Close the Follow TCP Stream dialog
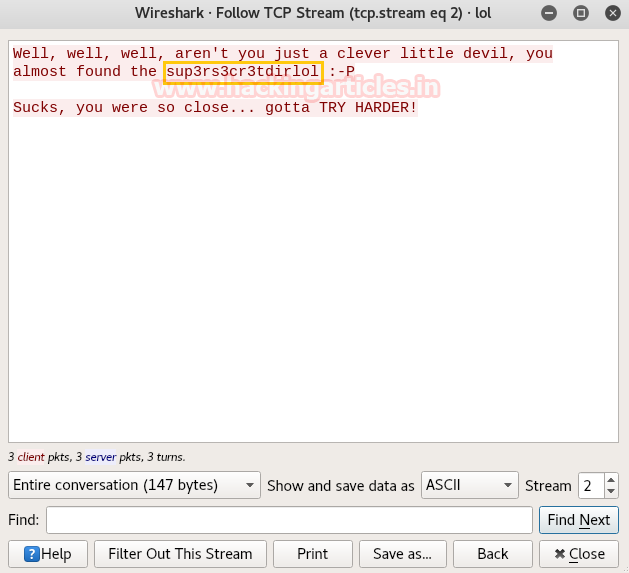Viewport: 629px width, 573px height. pos(579,554)
